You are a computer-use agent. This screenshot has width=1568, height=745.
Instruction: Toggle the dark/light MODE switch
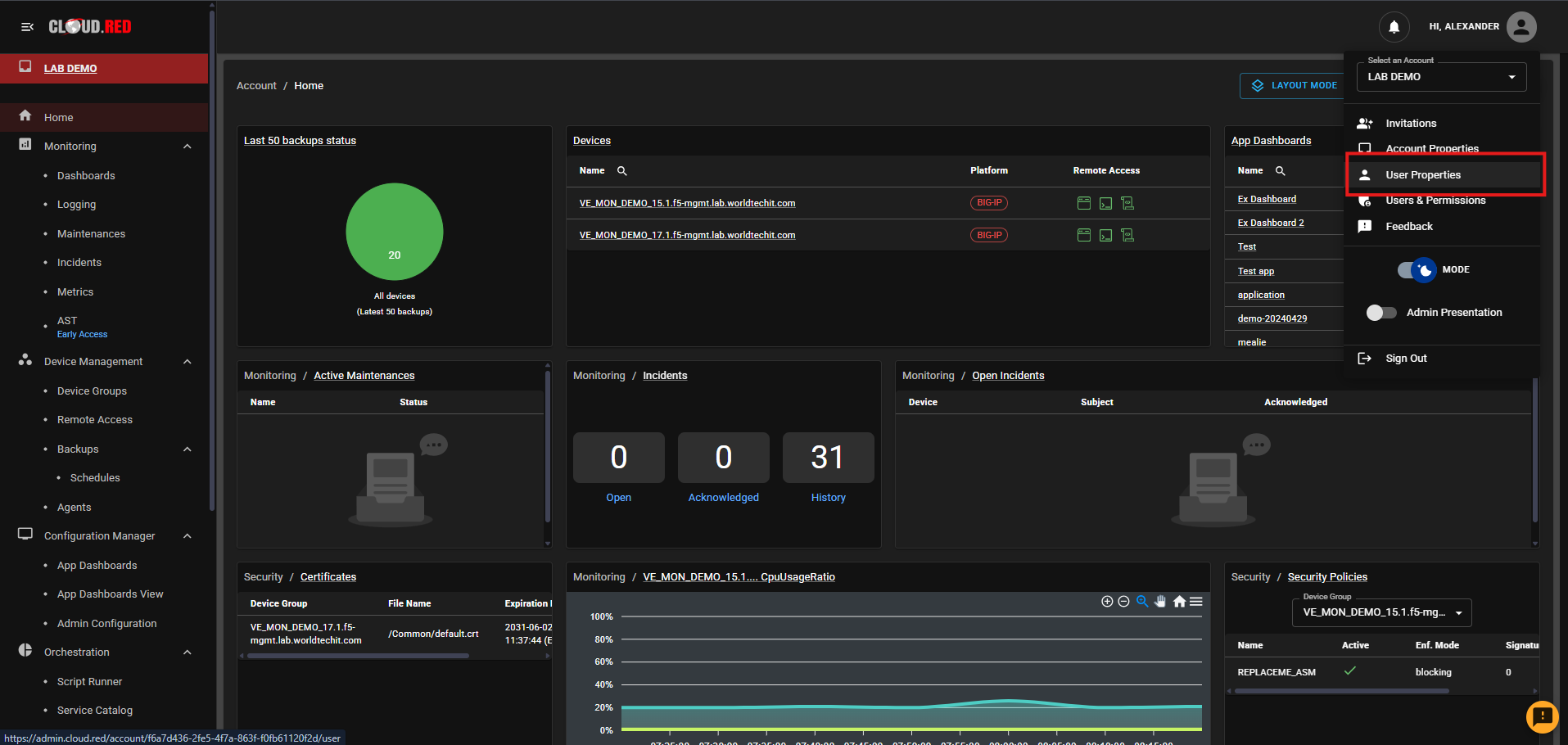click(1417, 269)
